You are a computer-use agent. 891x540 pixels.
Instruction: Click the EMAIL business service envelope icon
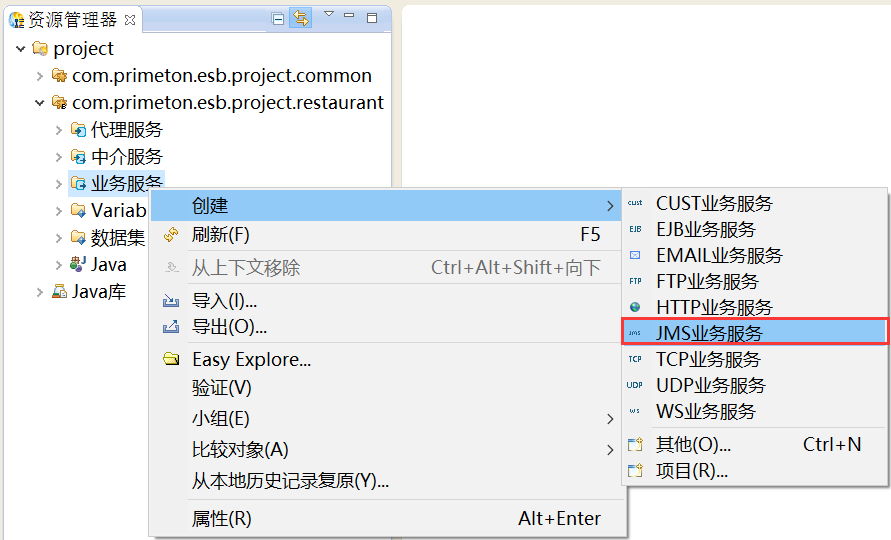(x=635, y=255)
